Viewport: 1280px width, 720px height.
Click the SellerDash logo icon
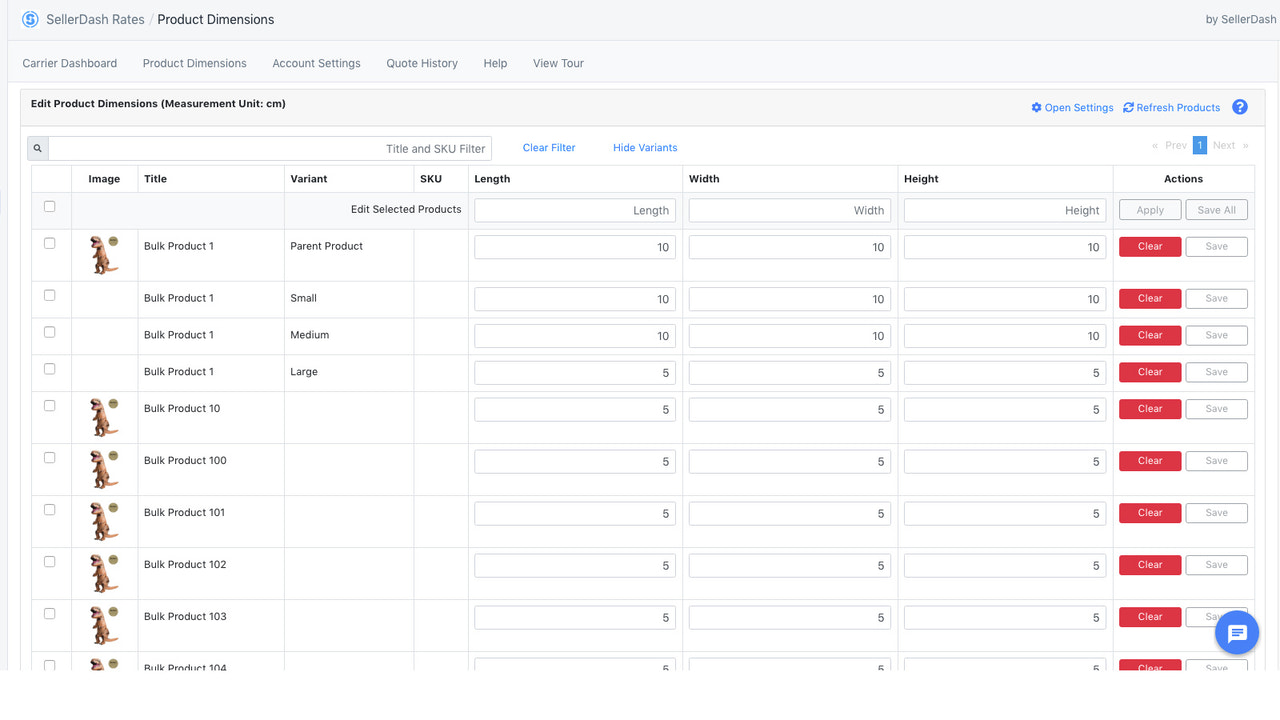(x=29, y=19)
